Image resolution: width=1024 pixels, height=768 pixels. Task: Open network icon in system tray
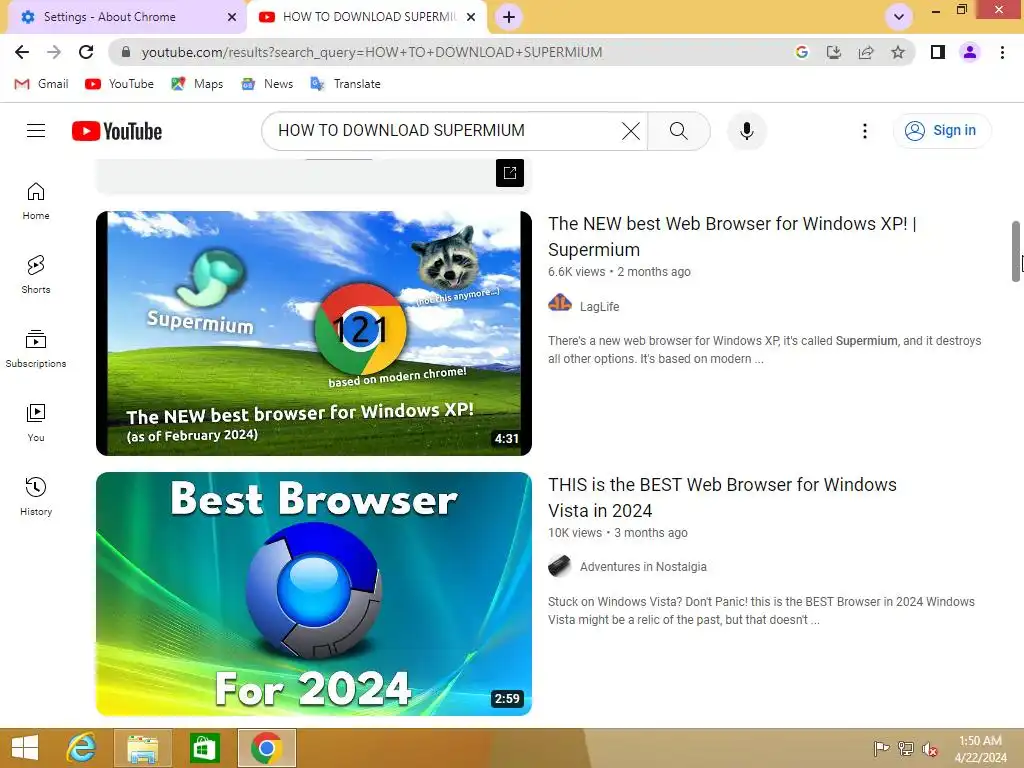point(906,748)
